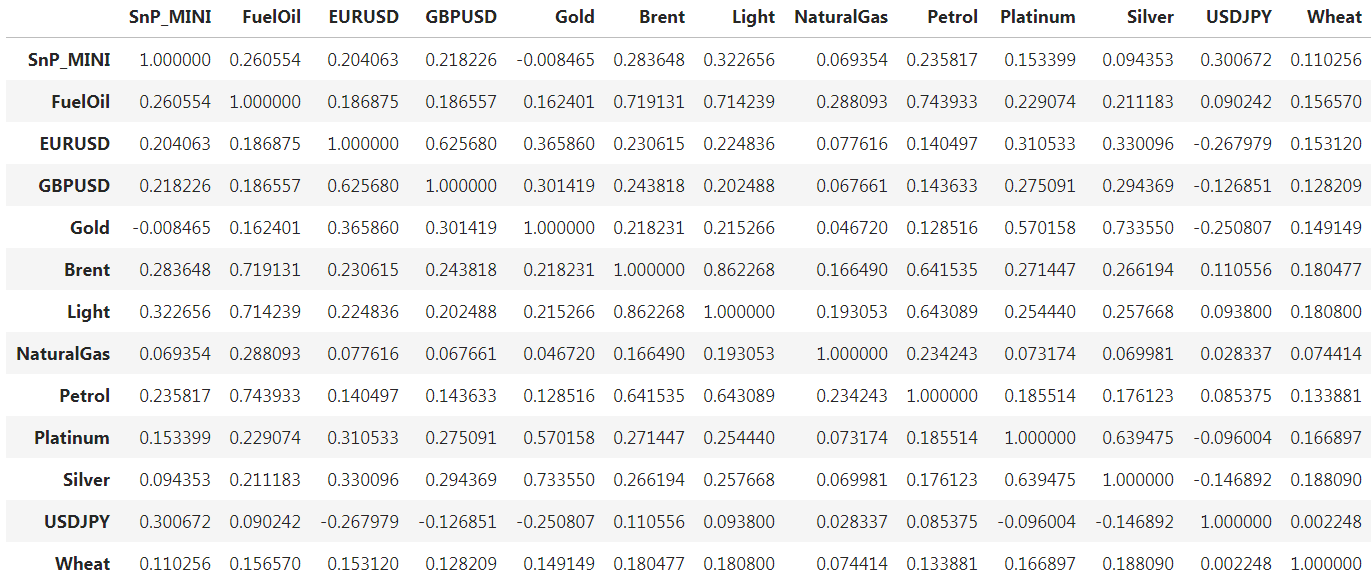Click the Silver row label
The width and height of the screenshot is (1372, 581).
click(x=85, y=479)
